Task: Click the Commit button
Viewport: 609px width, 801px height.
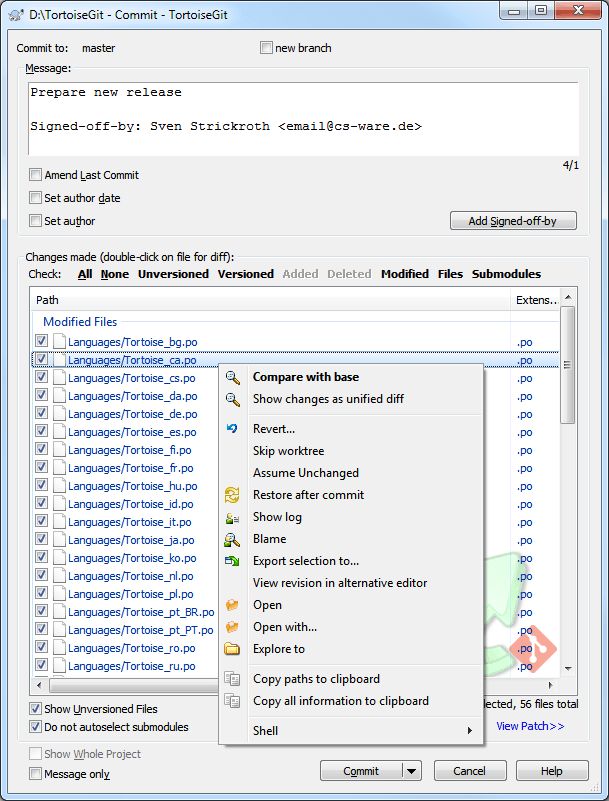Action: point(361,771)
